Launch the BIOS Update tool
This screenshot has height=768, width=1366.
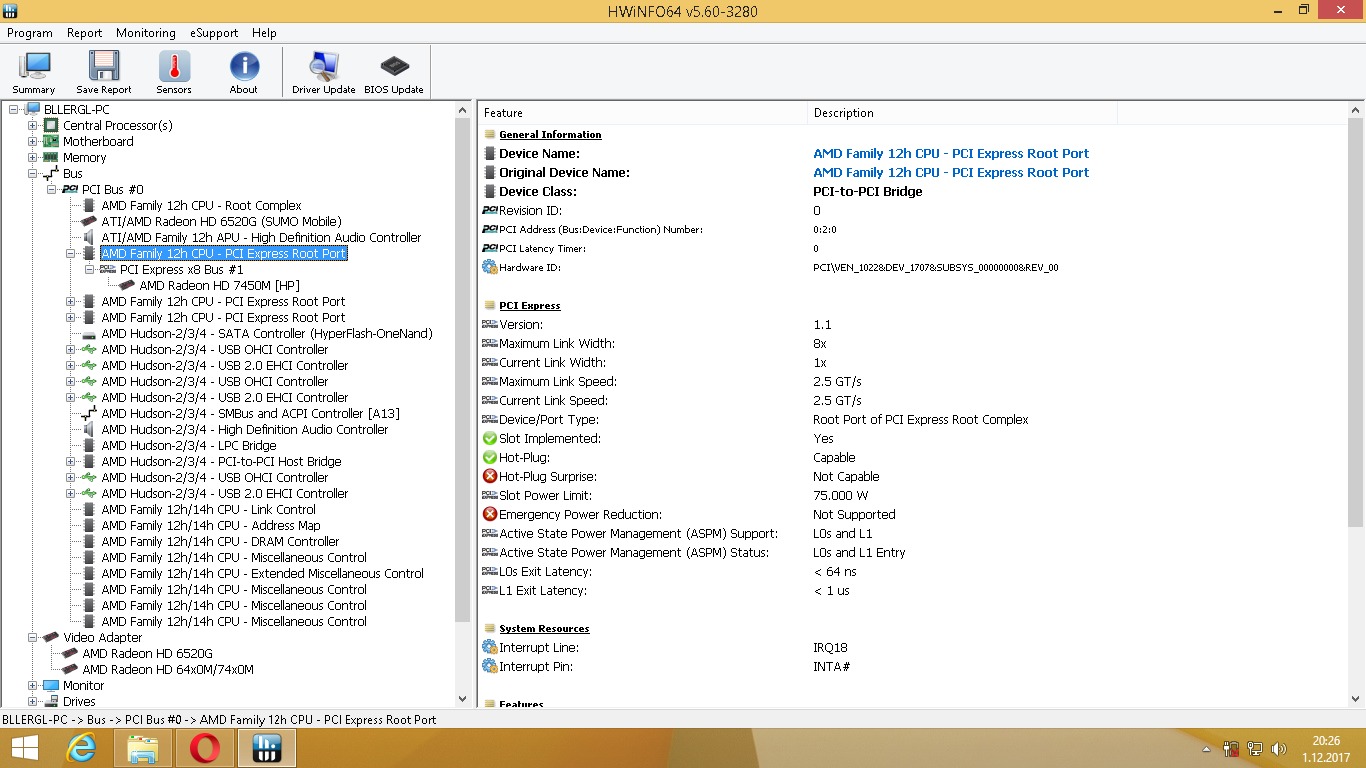coord(394,72)
